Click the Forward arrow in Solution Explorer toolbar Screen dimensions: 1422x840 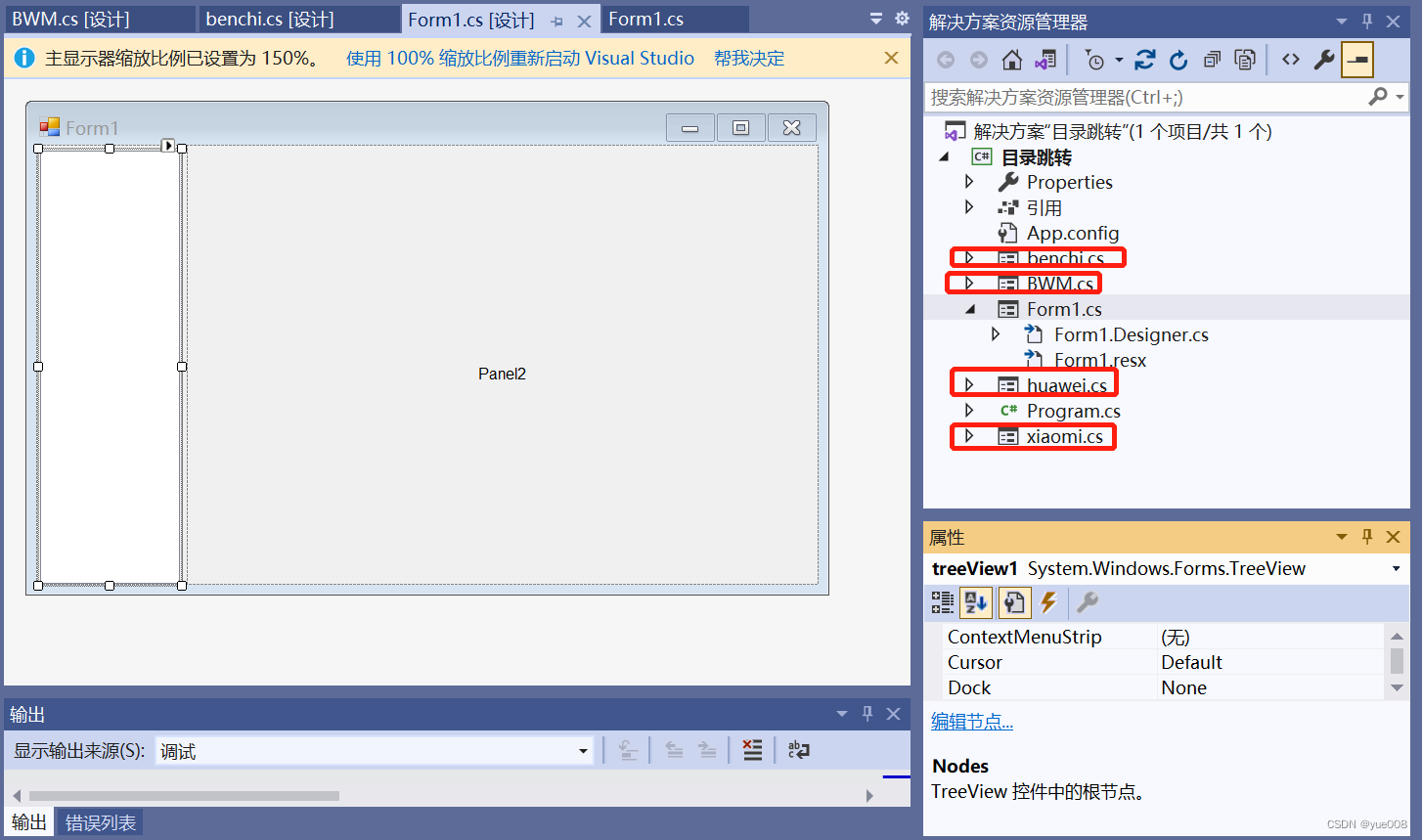(x=979, y=61)
